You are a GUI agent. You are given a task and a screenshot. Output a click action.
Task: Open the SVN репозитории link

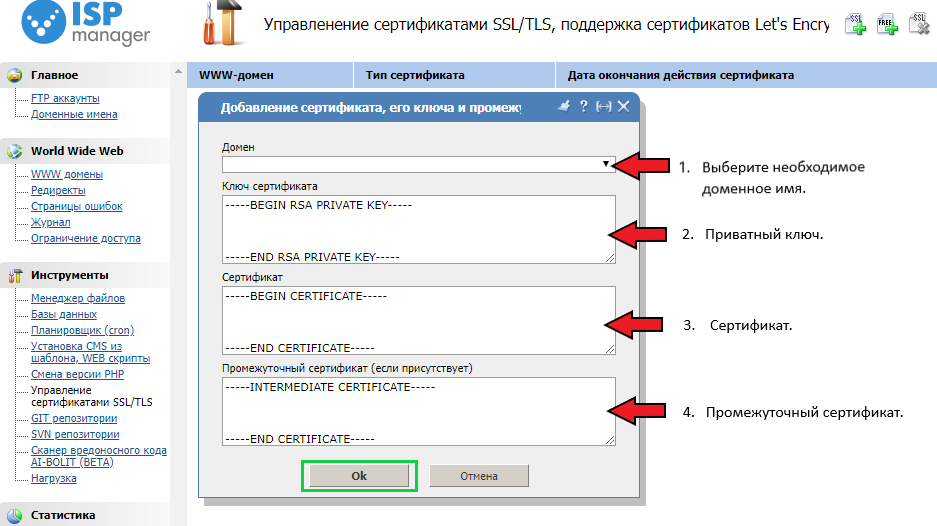point(75,435)
